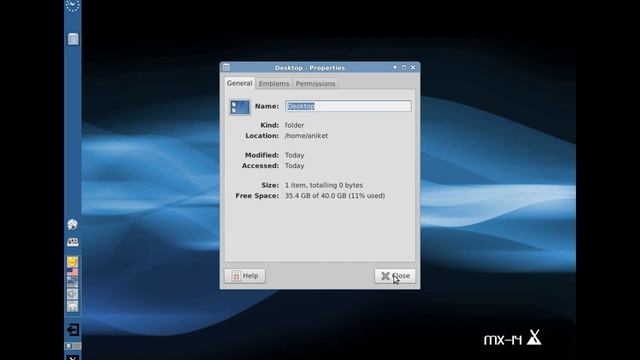
Task: Click the Close button
Action: (x=395, y=276)
